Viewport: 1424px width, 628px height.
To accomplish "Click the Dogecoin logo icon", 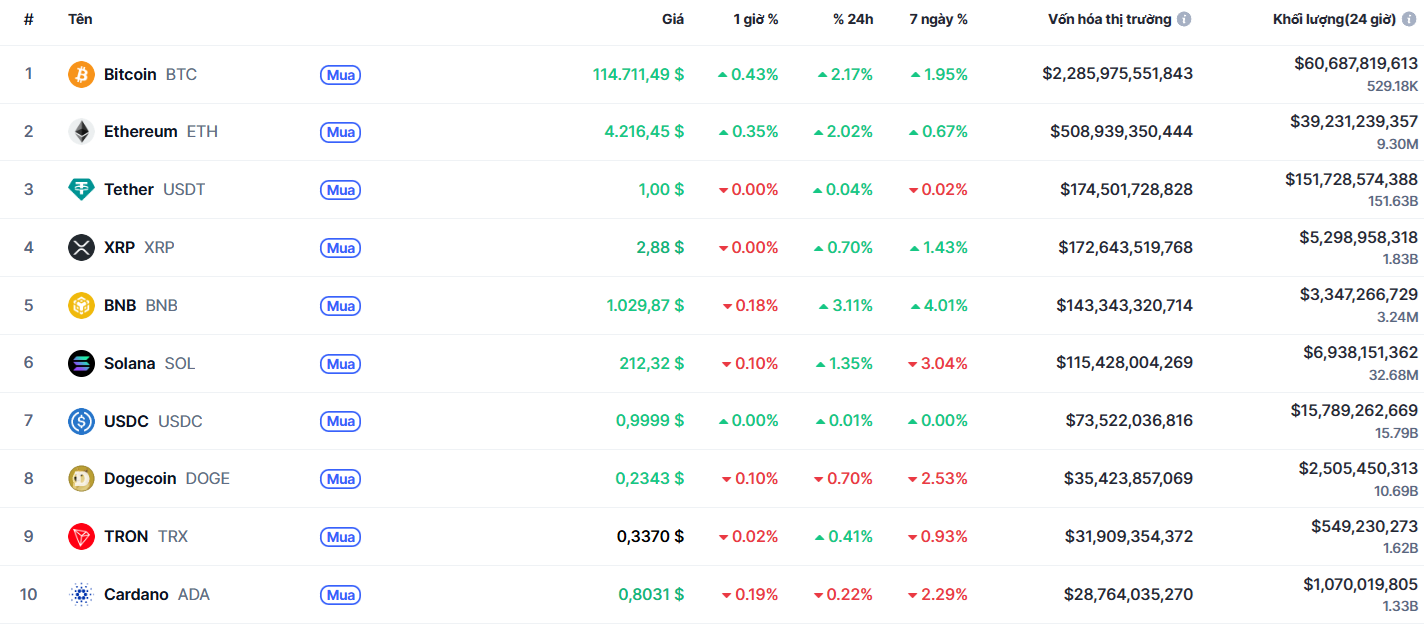I will click(81, 479).
